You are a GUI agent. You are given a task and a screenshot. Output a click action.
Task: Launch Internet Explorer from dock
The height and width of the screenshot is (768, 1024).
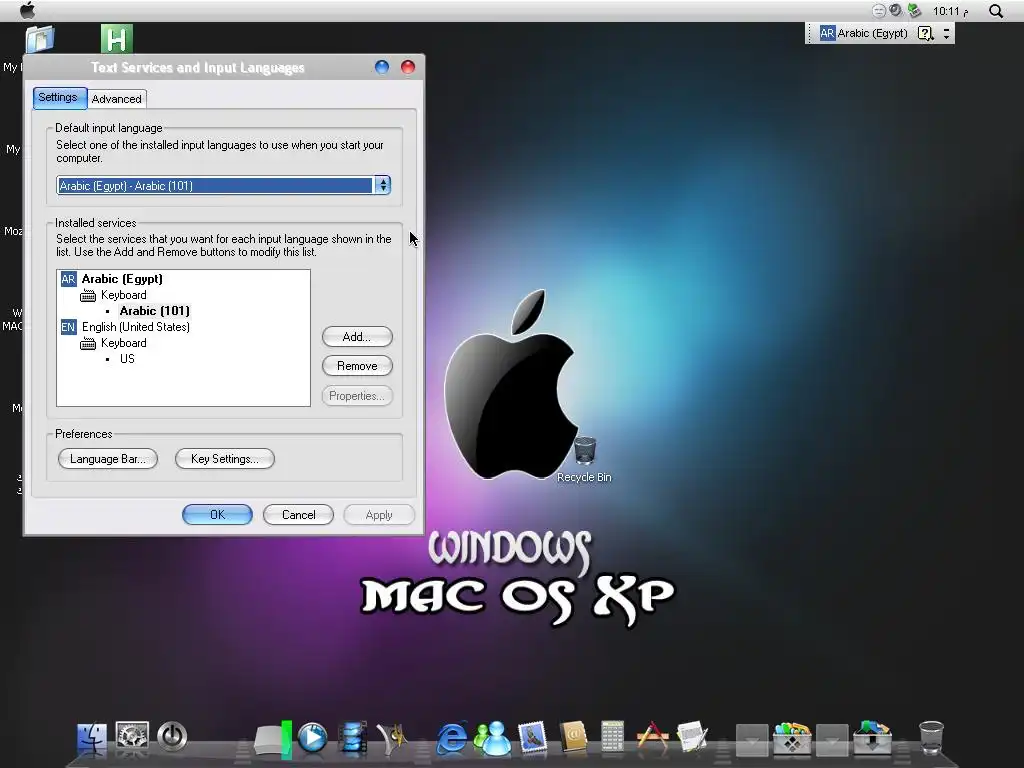452,739
